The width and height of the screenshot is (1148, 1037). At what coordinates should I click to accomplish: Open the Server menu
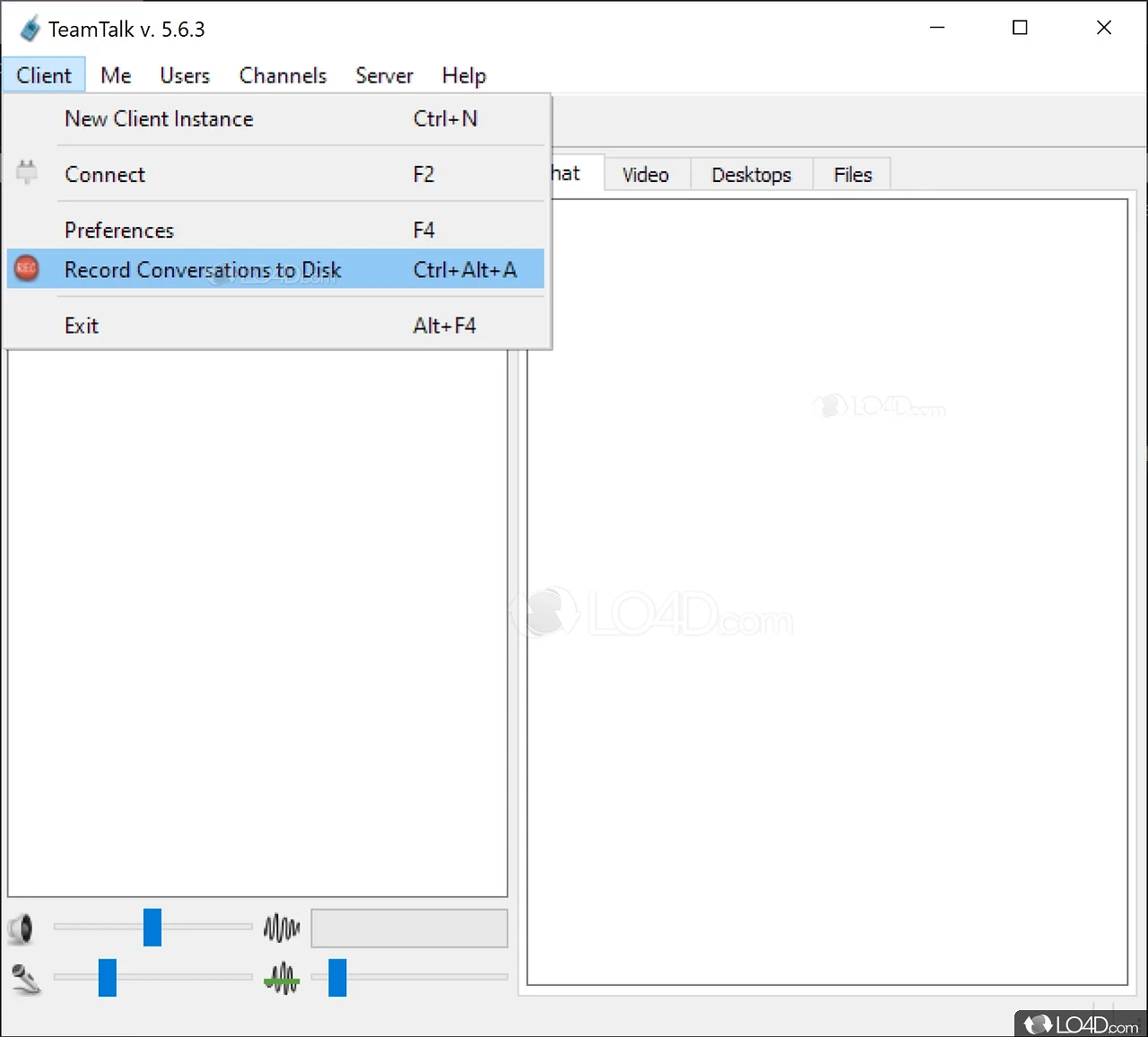point(384,75)
